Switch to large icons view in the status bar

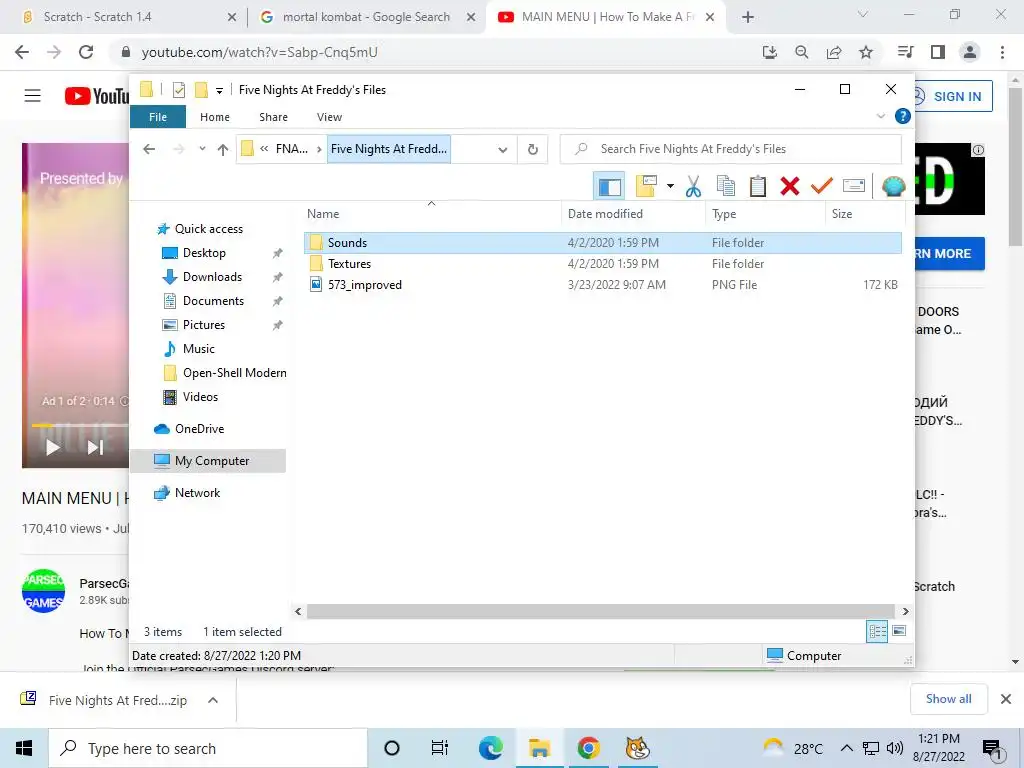tap(899, 631)
